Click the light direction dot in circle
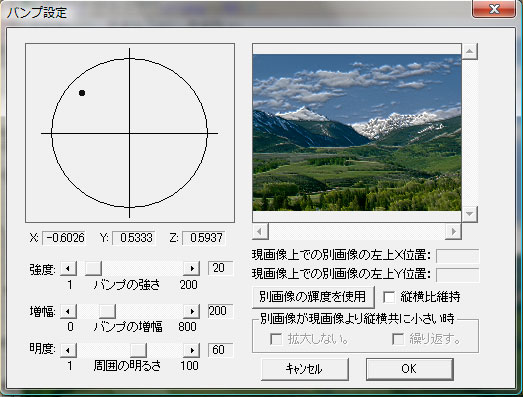Image resolution: width=523 pixels, height=397 pixels. [82, 93]
